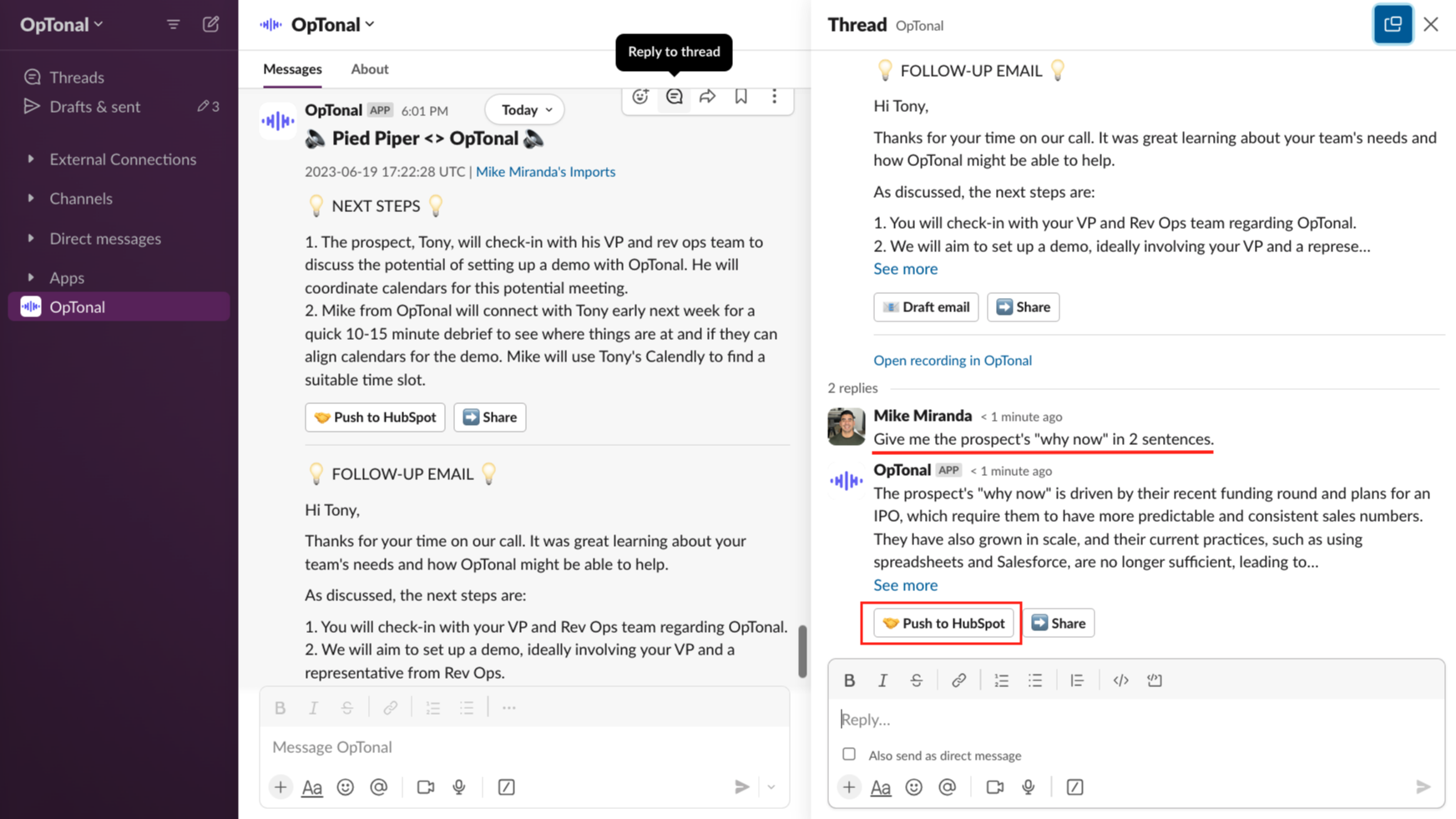
Task: Bookmark the OpTonal message
Action: (x=741, y=97)
